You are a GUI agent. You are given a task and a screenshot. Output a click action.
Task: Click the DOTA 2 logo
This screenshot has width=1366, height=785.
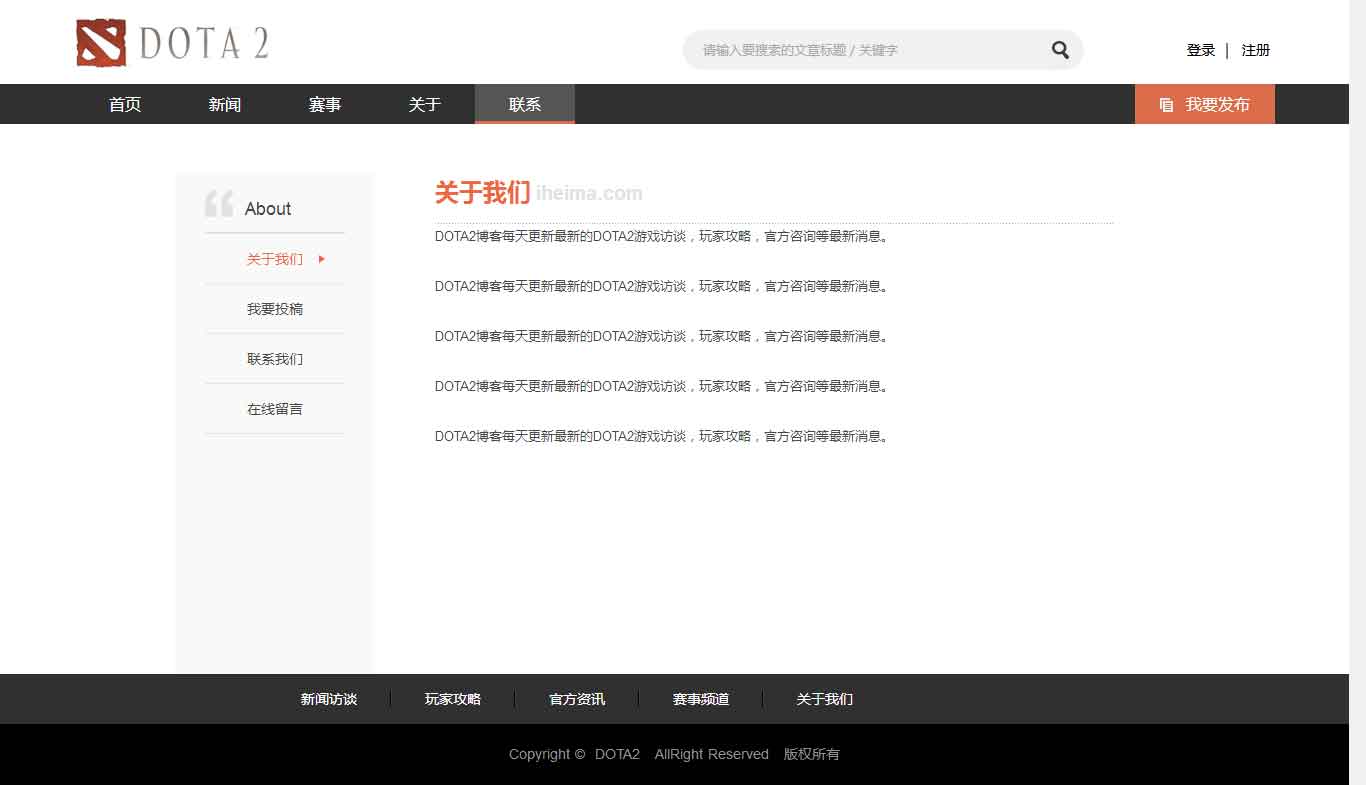172,43
